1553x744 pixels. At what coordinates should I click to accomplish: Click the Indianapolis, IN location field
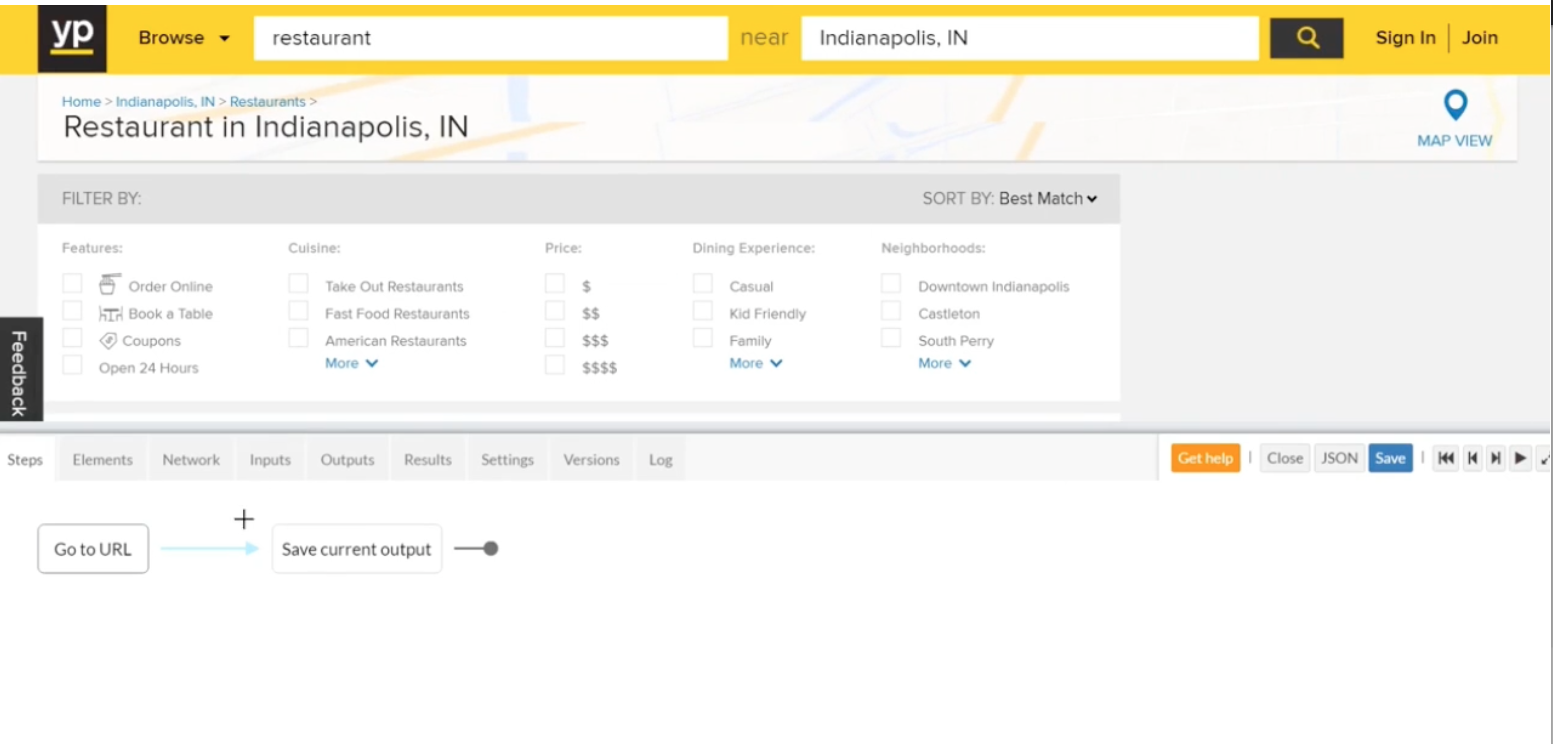pos(1029,38)
